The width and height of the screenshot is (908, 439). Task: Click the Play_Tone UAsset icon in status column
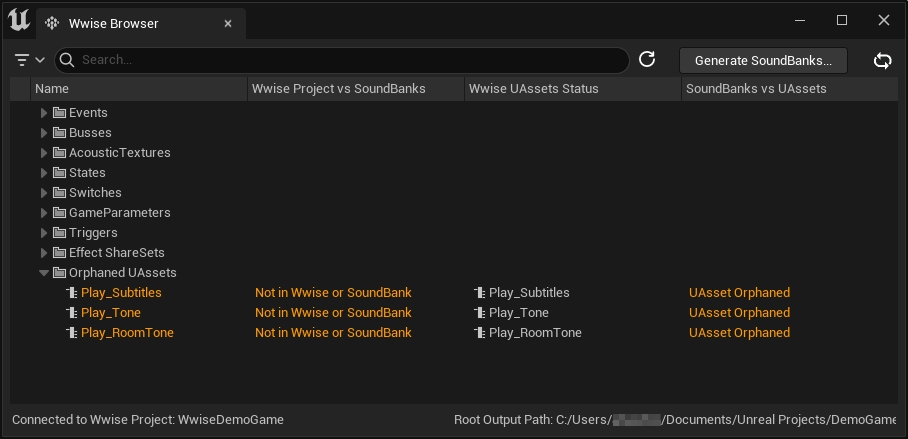click(x=480, y=313)
